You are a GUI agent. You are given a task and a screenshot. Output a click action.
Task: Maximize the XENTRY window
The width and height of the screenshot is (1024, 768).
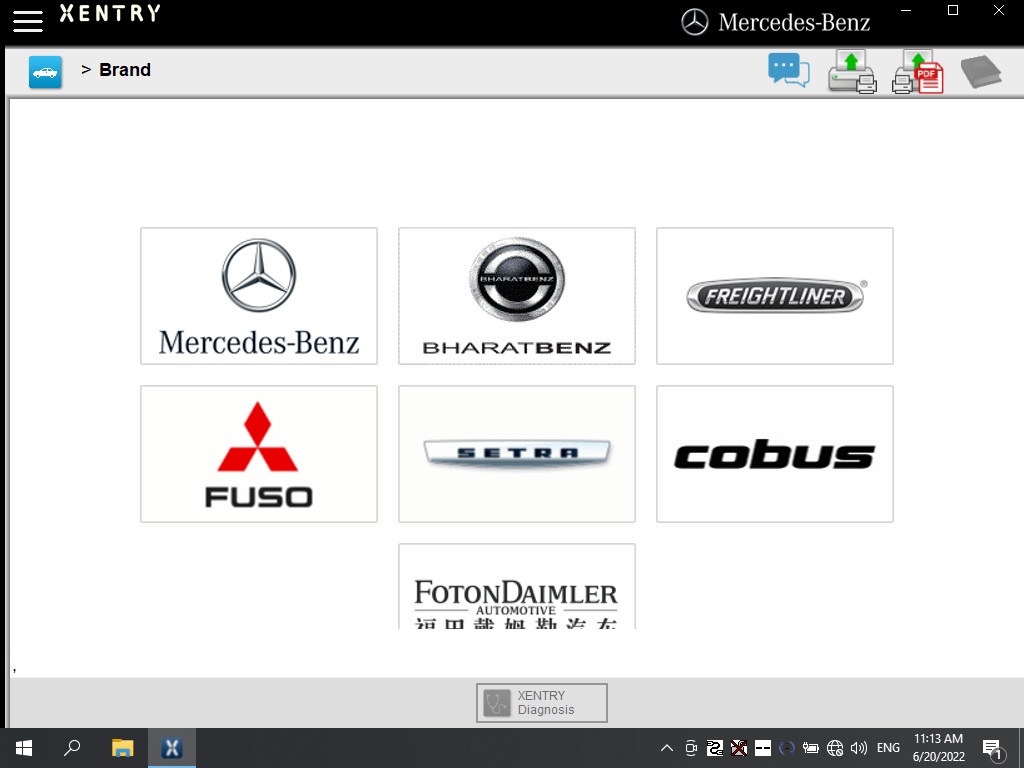pyautogui.click(x=953, y=10)
